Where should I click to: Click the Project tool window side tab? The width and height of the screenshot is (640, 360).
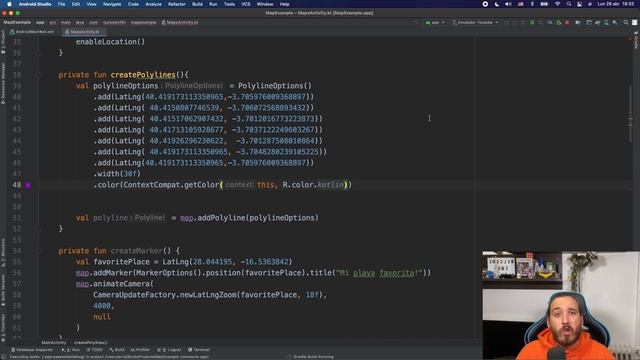point(3,42)
